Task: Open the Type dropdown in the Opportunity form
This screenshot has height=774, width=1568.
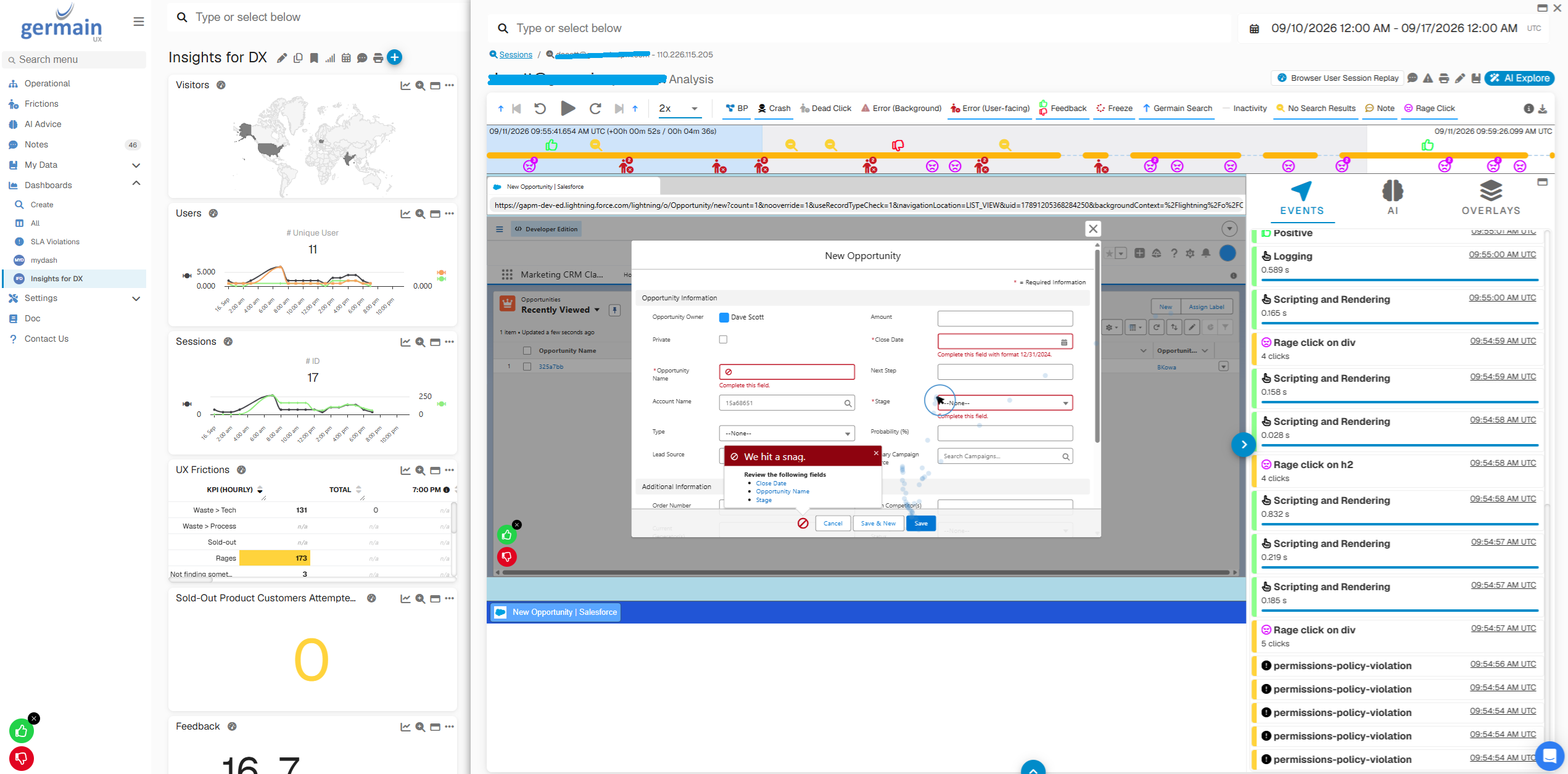Action: (786, 434)
